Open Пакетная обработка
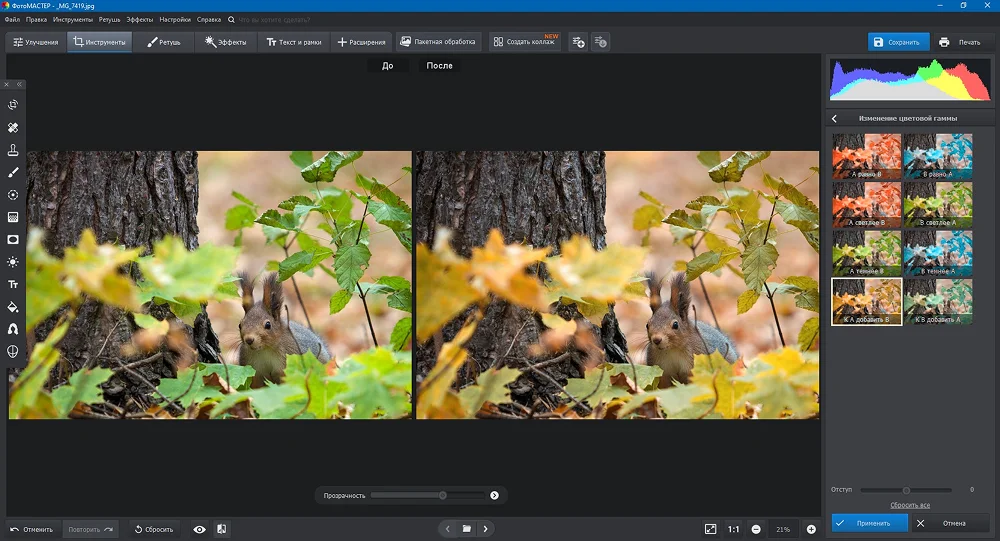The image size is (1000, 541). pyautogui.click(x=438, y=41)
